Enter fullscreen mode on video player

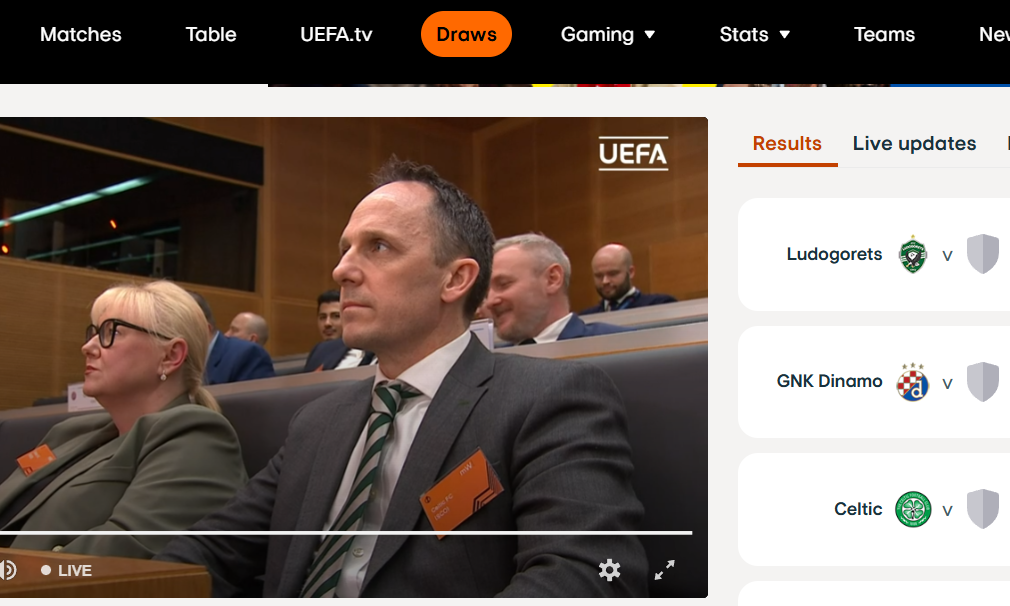(664, 570)
